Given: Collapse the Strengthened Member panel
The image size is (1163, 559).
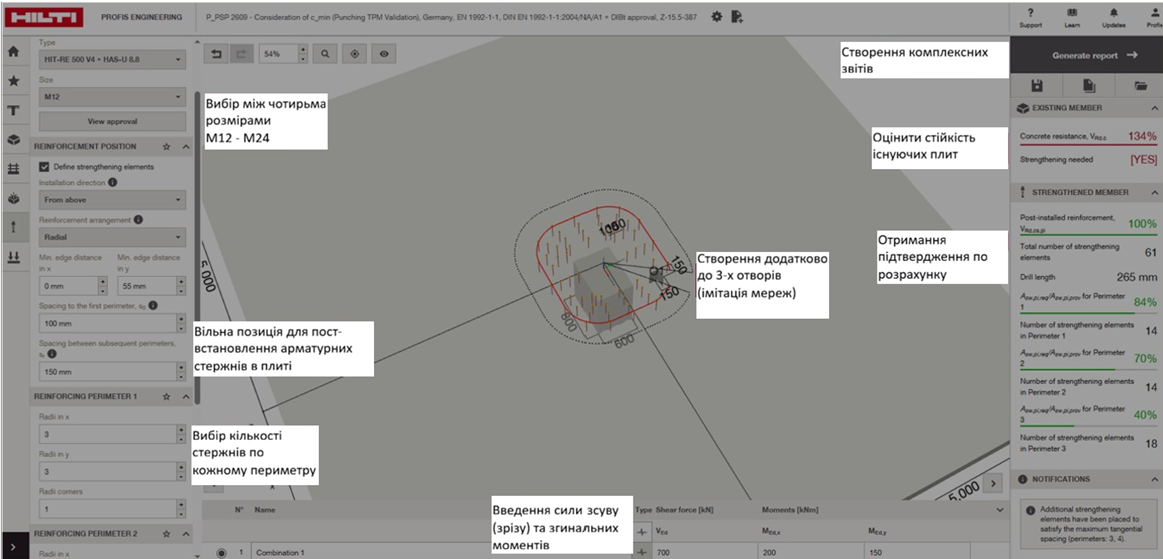Looking at the screenshot, I should [1154, 192].
